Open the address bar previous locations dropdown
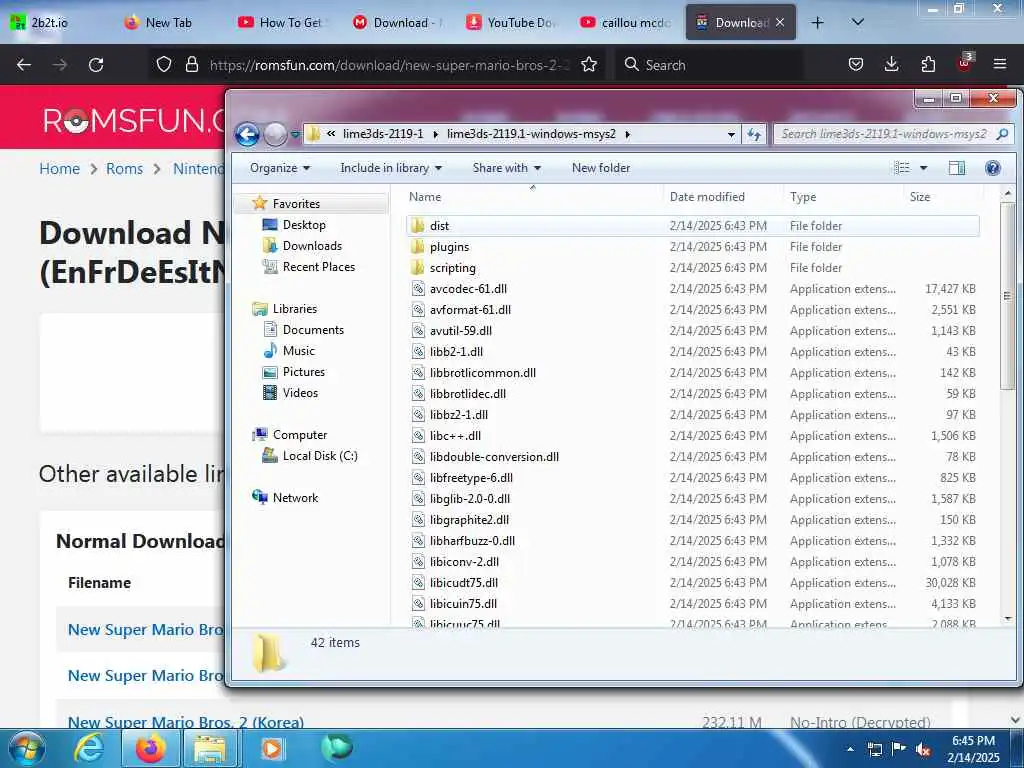The height and width of the screenshot is (768, 1024). pos(731,135)
